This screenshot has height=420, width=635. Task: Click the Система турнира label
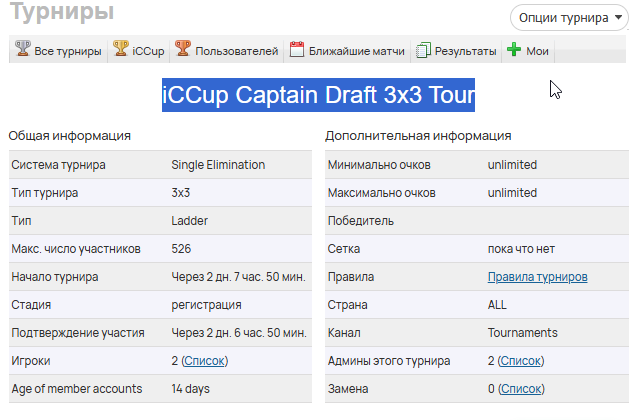point(58,165)
